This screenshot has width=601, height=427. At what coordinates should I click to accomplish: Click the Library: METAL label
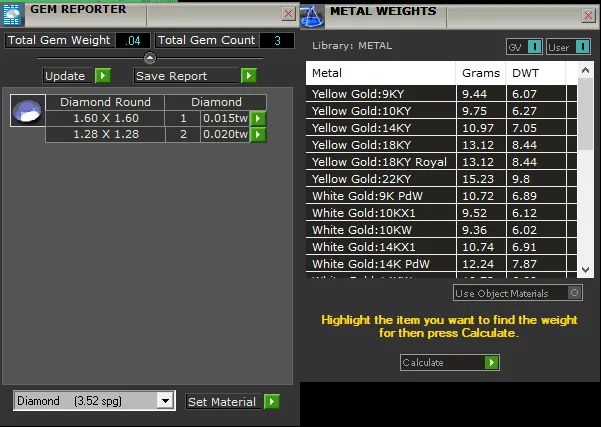352,46
